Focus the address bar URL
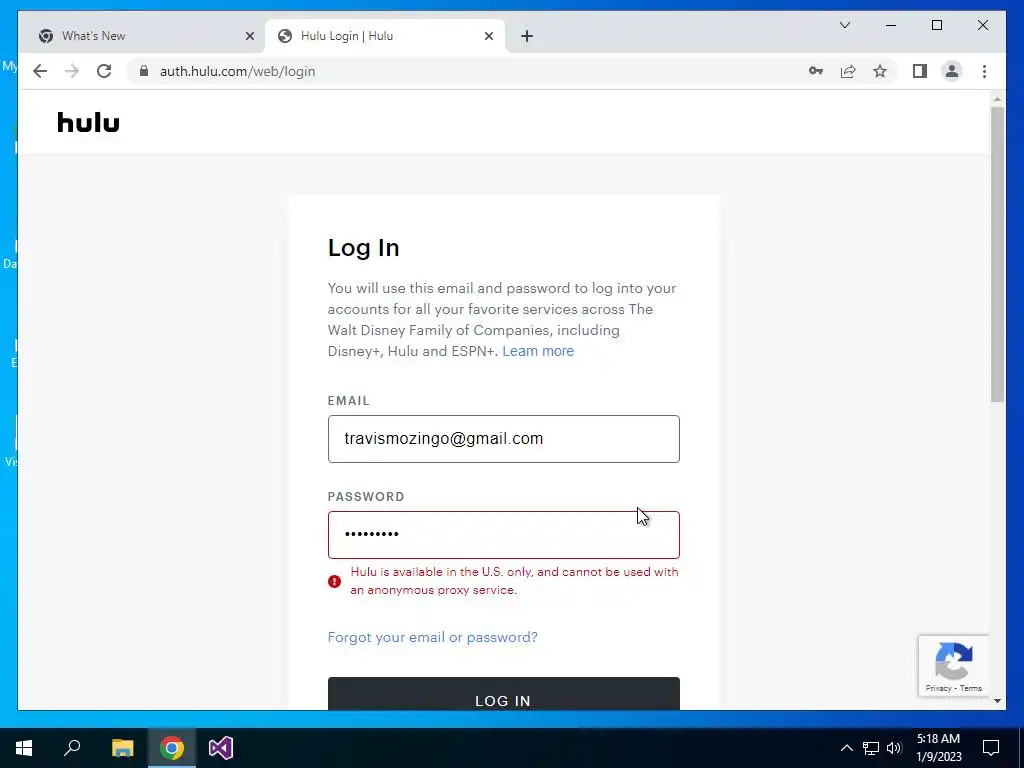Image resolution: width=1024 pixels, height=768 pixels. 237,71
